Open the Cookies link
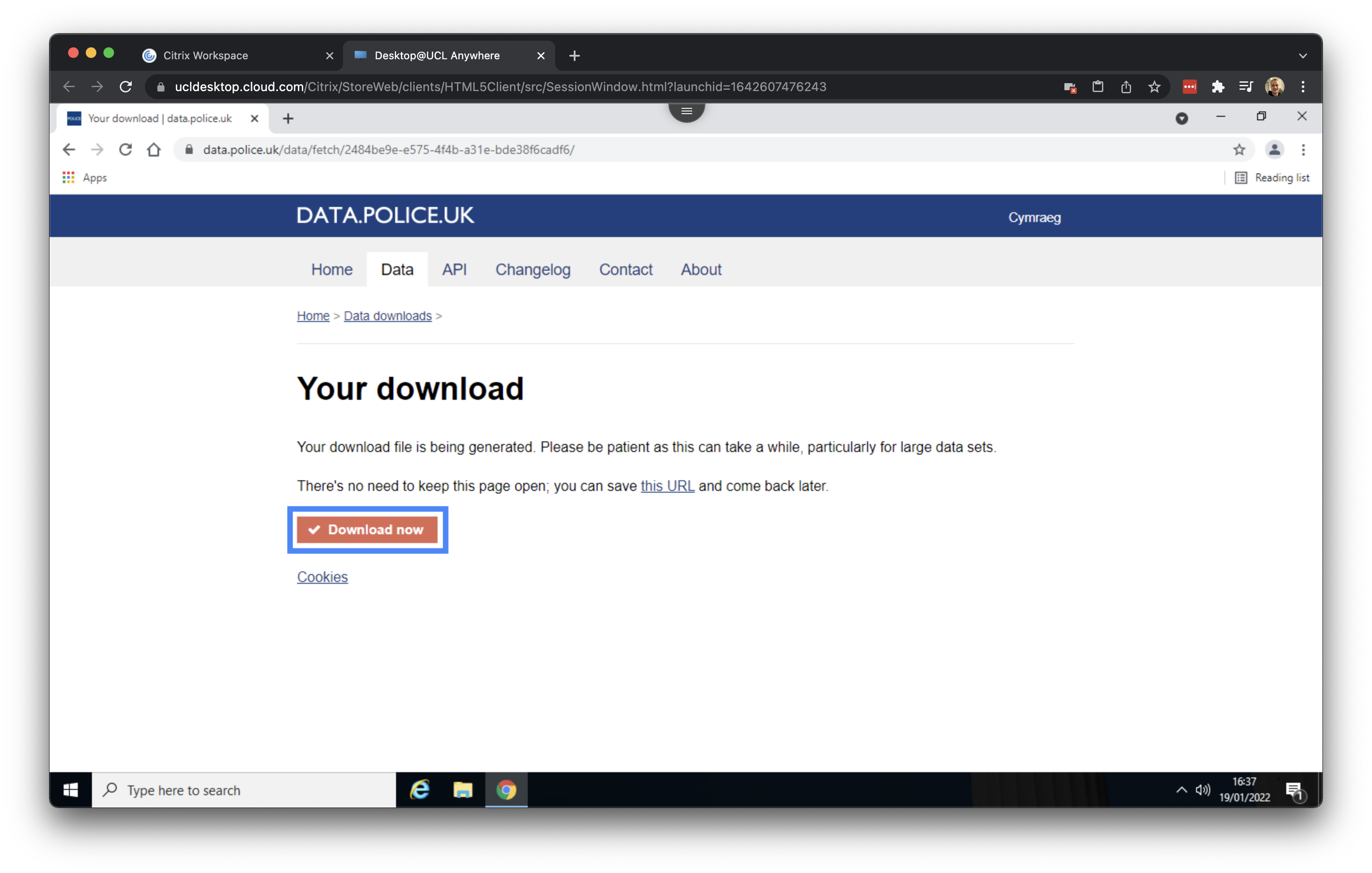This screenshot has width=1372, height=873. pyautogui.click(x=322, y=577)
